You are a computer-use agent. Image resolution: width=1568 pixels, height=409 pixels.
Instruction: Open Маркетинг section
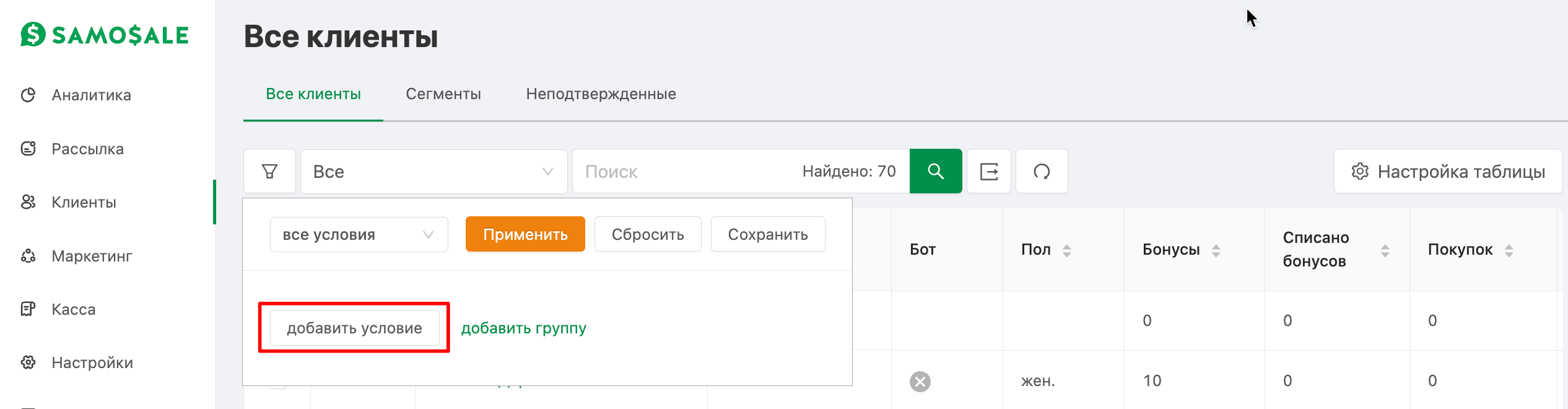(92, 257)
